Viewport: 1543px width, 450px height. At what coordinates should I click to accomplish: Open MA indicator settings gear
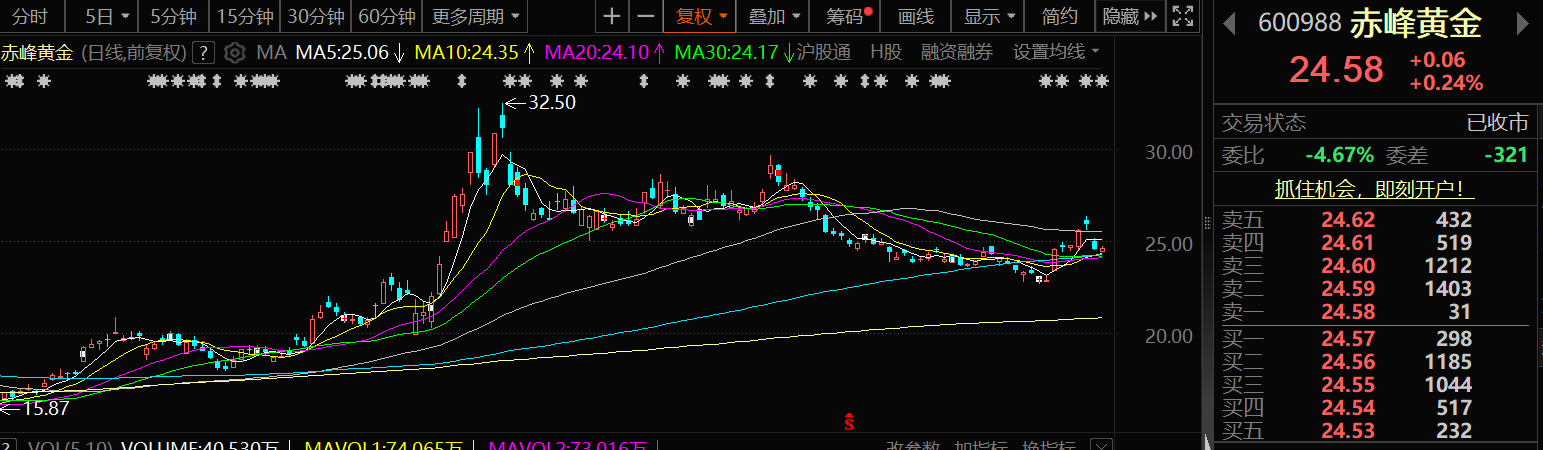point(234,52)
